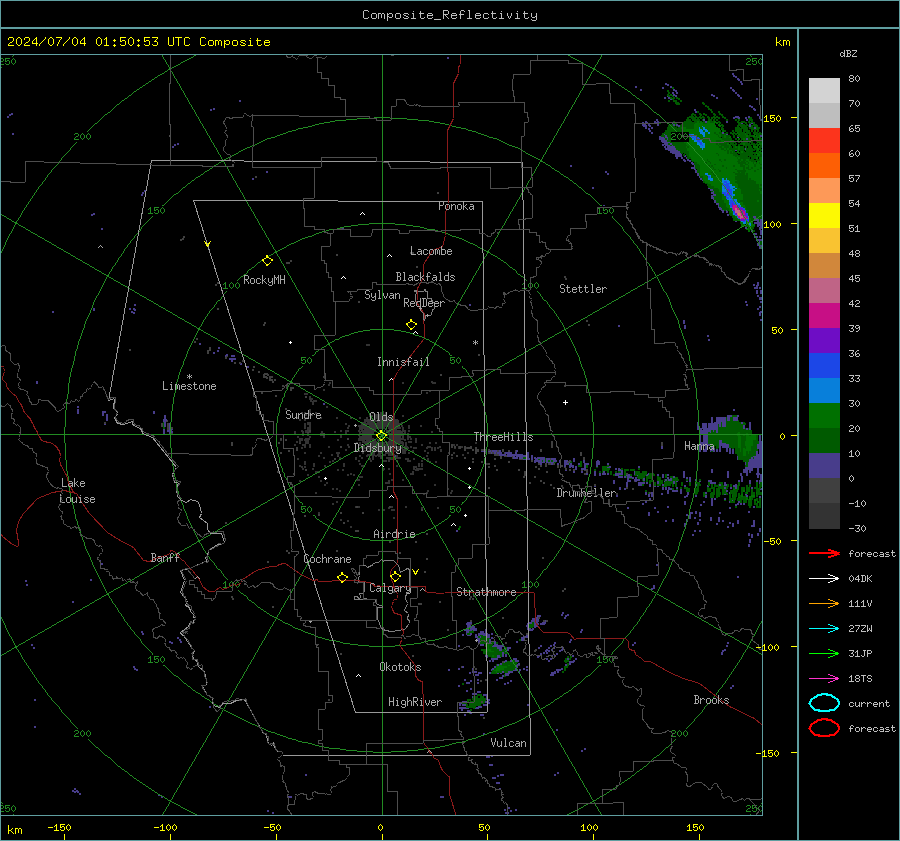Click the Blackfalds town label

[425, 277]
